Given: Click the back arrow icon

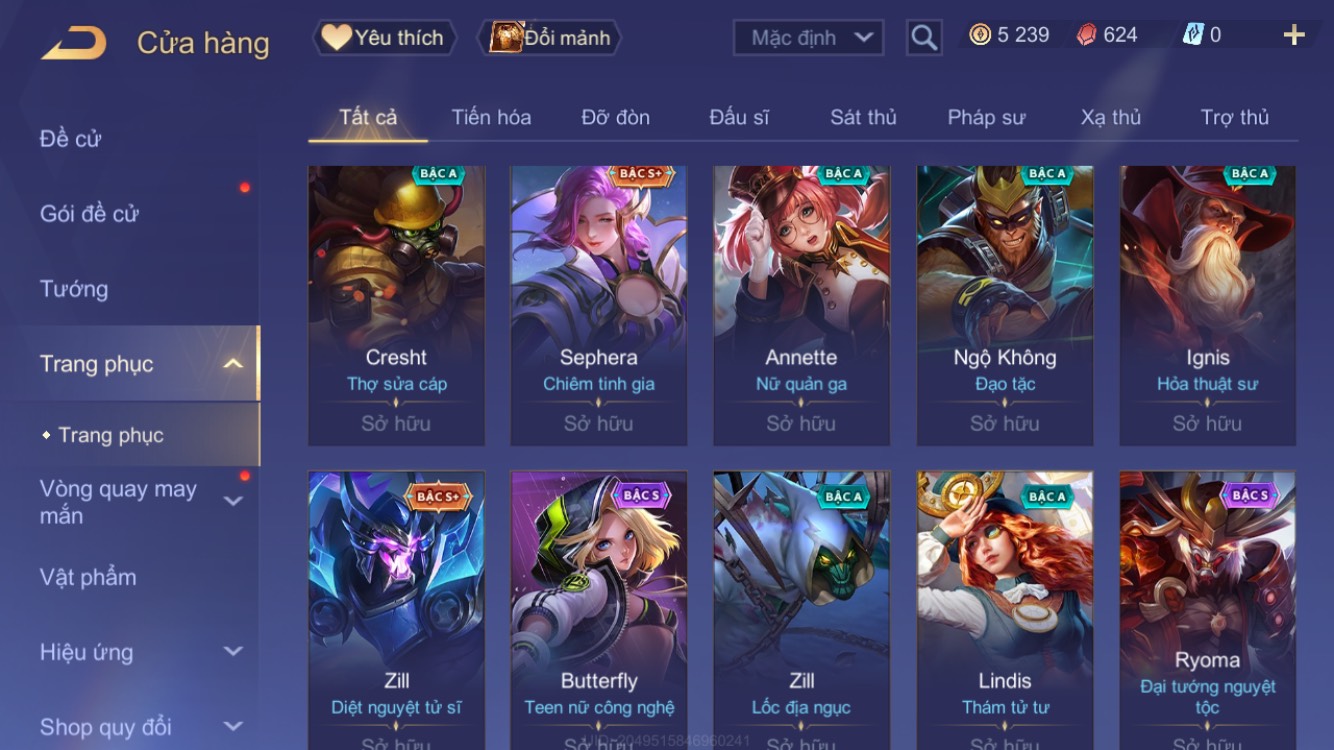Looking at the screenshot, I should (x=74, y=43).
